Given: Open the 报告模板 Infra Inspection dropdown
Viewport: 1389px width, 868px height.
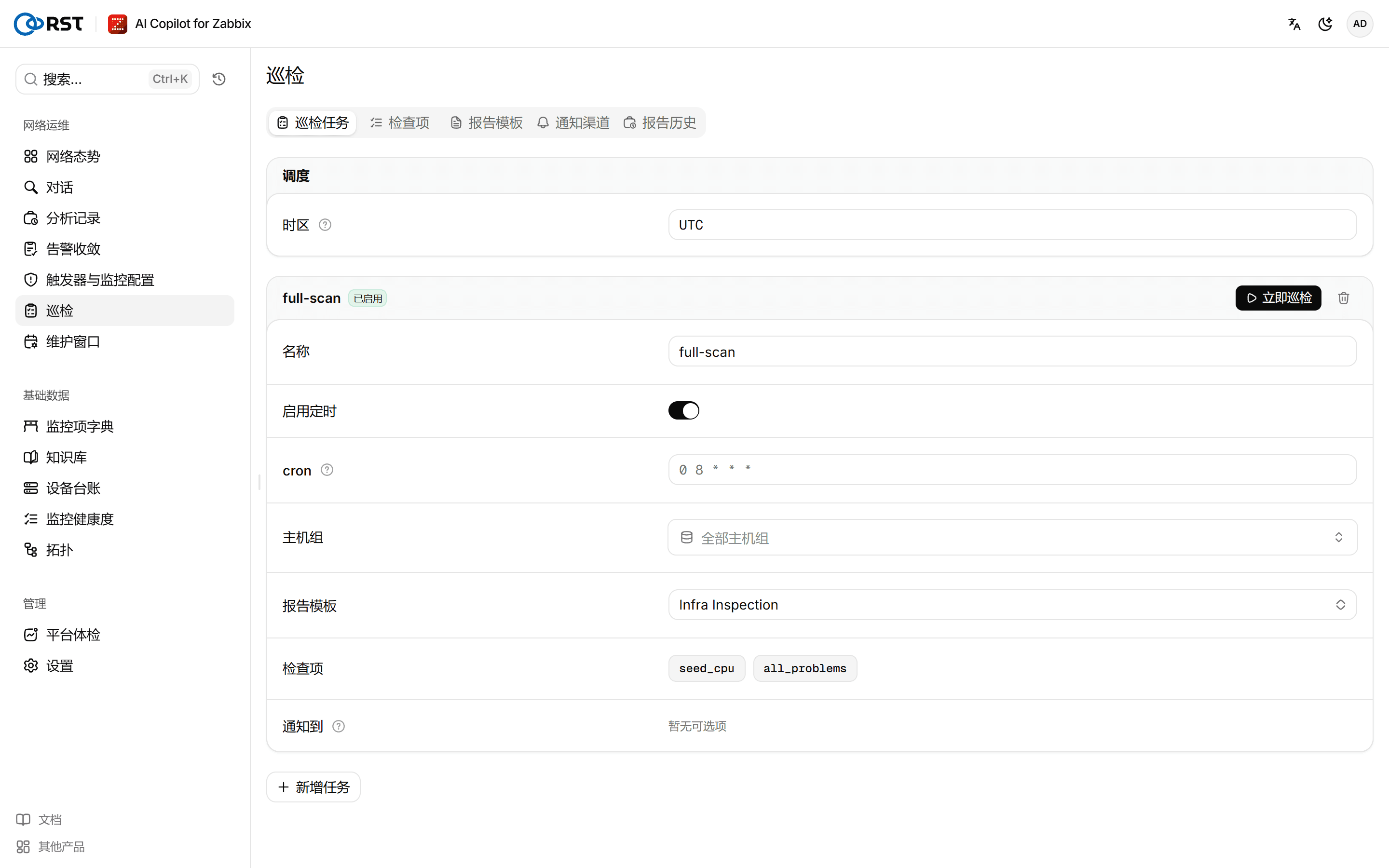Looking at the screenshot, I should point(1012,605).
